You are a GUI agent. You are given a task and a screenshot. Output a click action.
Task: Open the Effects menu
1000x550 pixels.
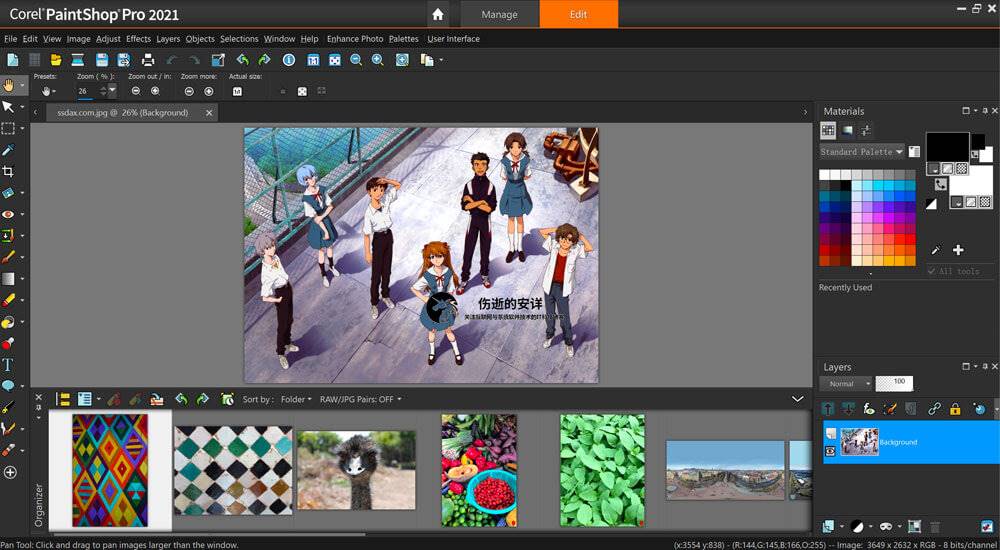(x=138, y=39)
